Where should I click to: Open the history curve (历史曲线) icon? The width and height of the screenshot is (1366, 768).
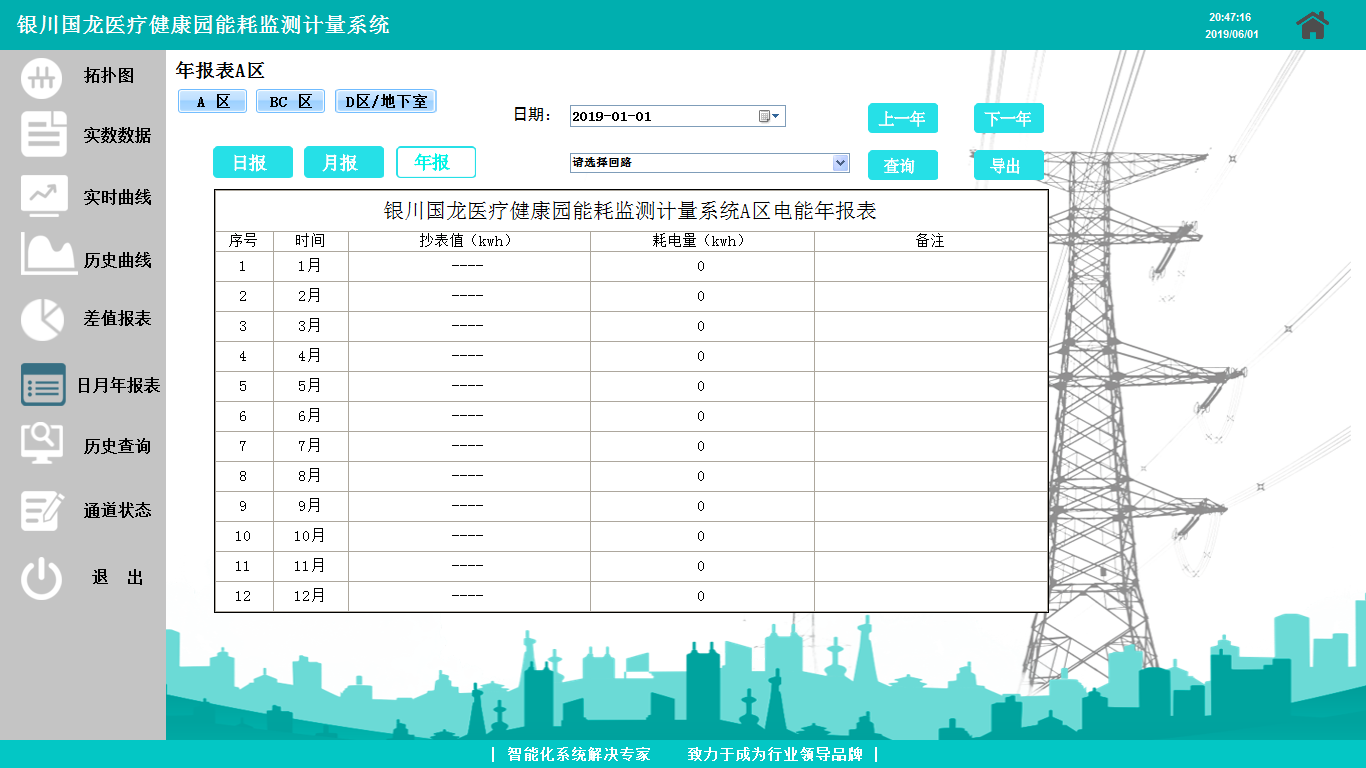coord(48,256)
